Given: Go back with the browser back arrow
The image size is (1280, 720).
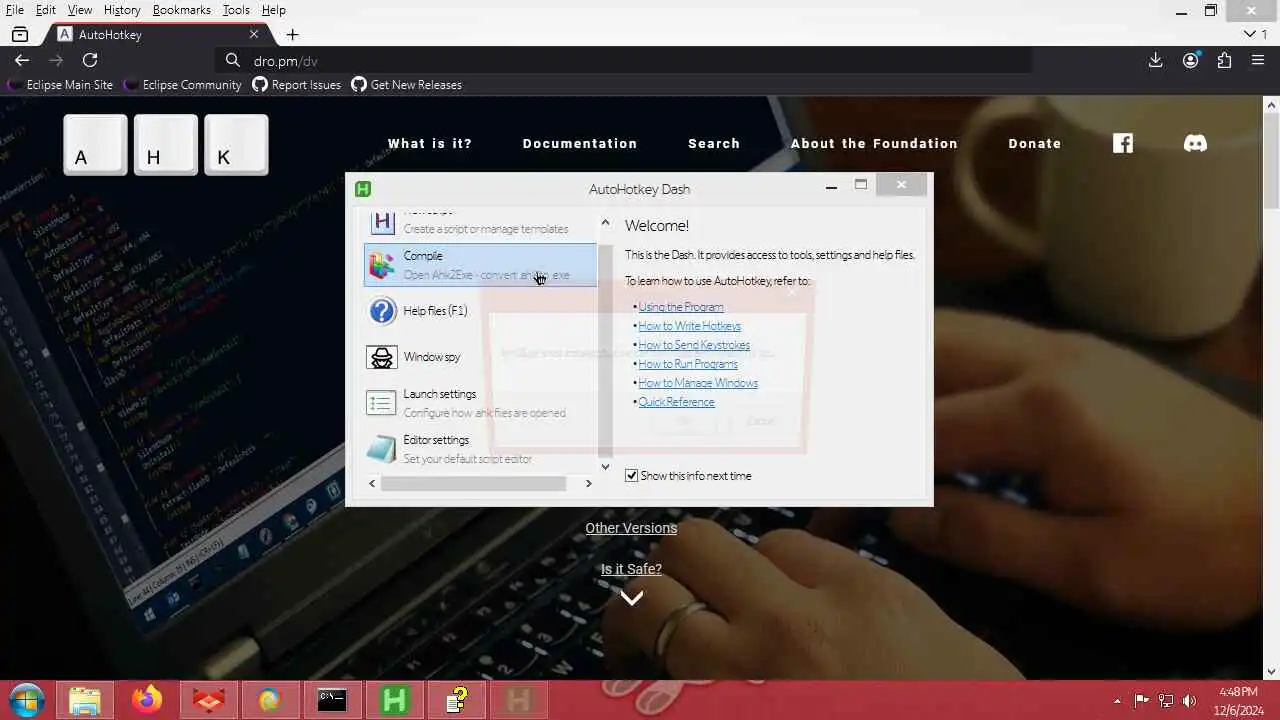Looking at the screenshot, I should coord(22,60).
